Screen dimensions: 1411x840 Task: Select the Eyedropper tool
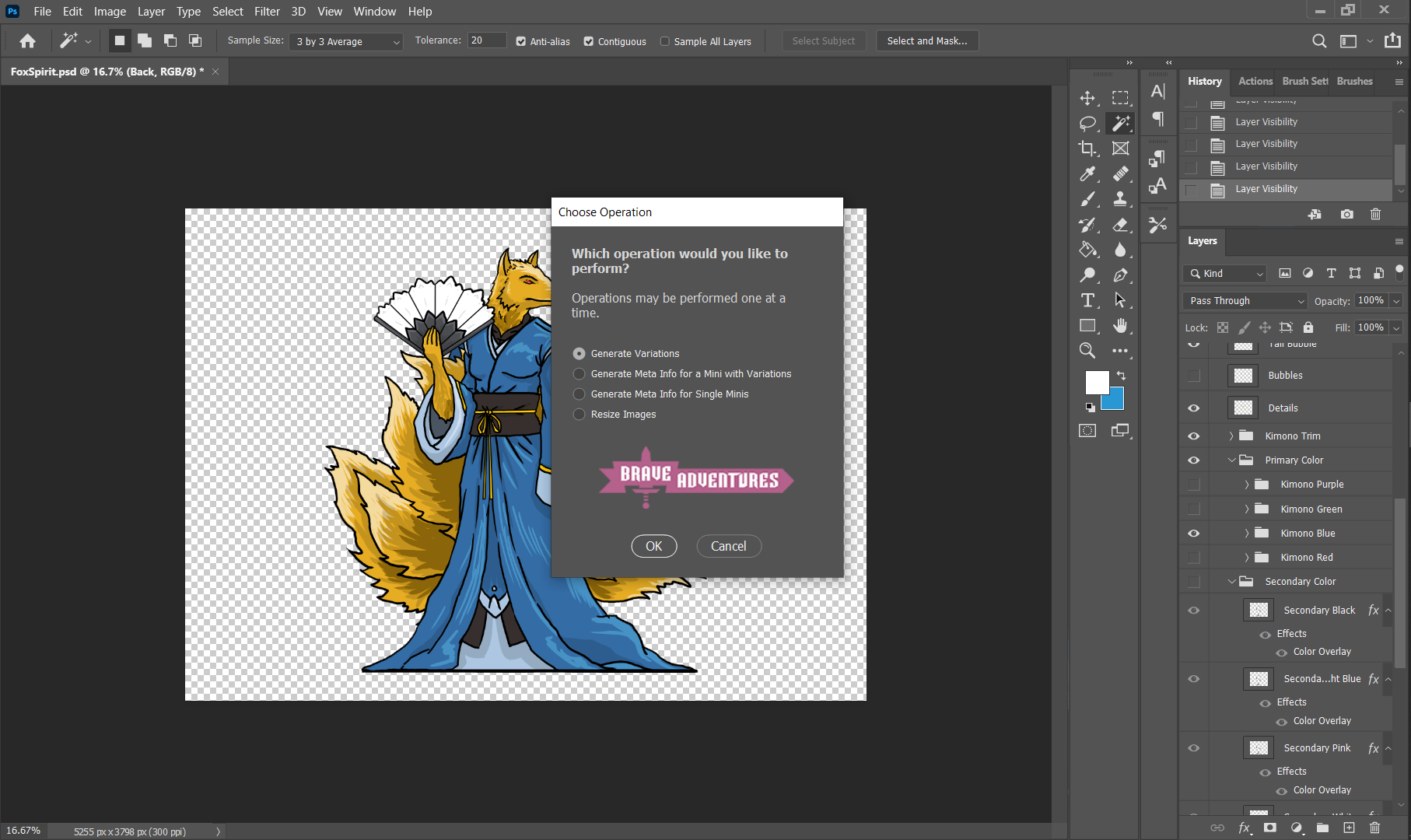1087,174
